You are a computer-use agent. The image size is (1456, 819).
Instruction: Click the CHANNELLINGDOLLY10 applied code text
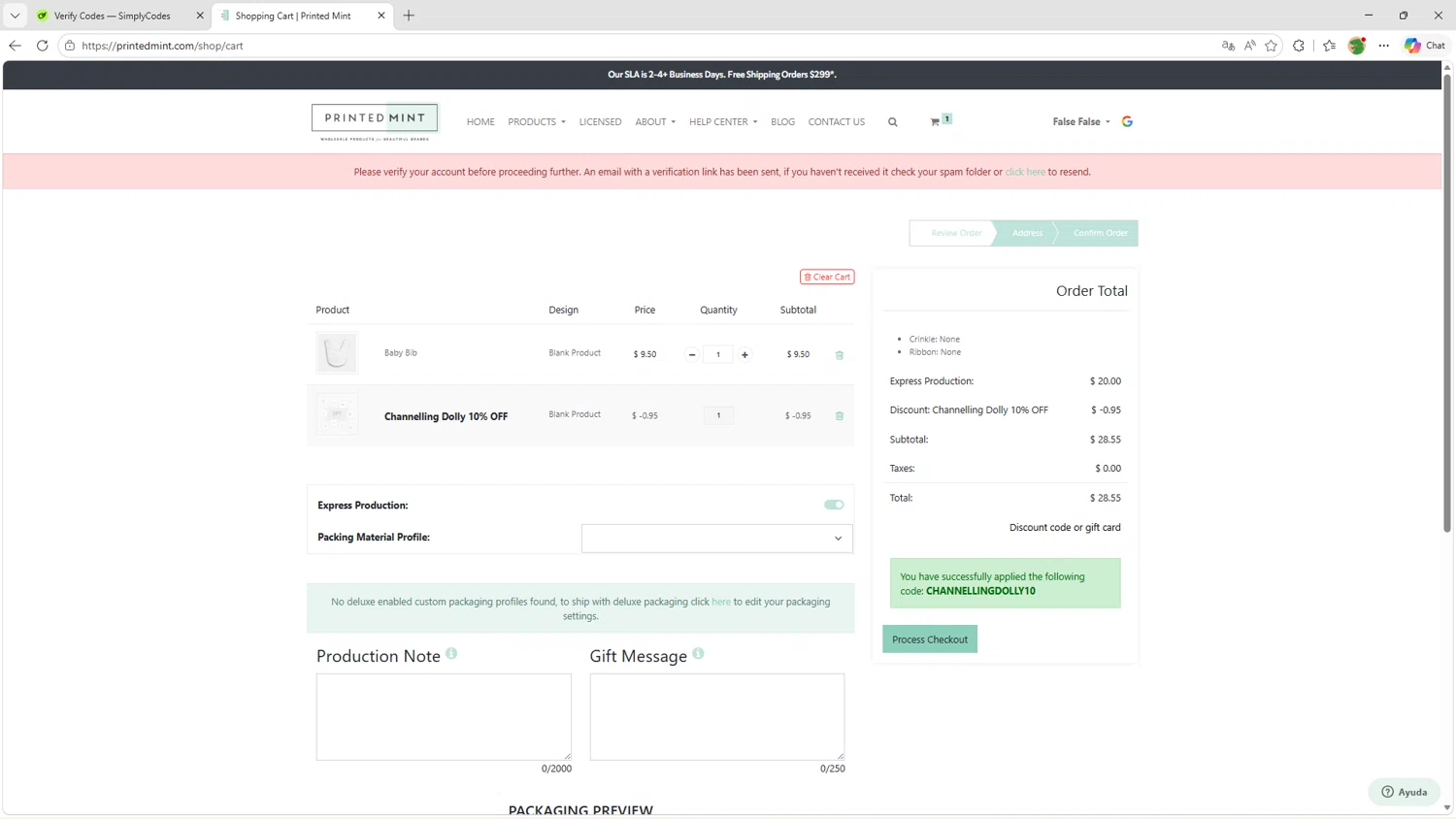[980, 591]
